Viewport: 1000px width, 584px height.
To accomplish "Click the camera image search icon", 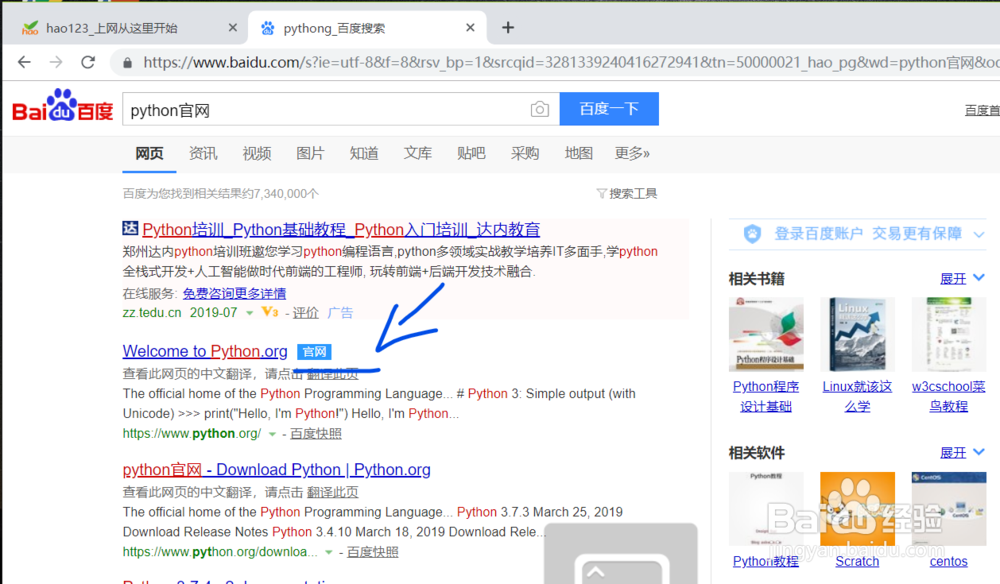I will (x=540, y=109).
